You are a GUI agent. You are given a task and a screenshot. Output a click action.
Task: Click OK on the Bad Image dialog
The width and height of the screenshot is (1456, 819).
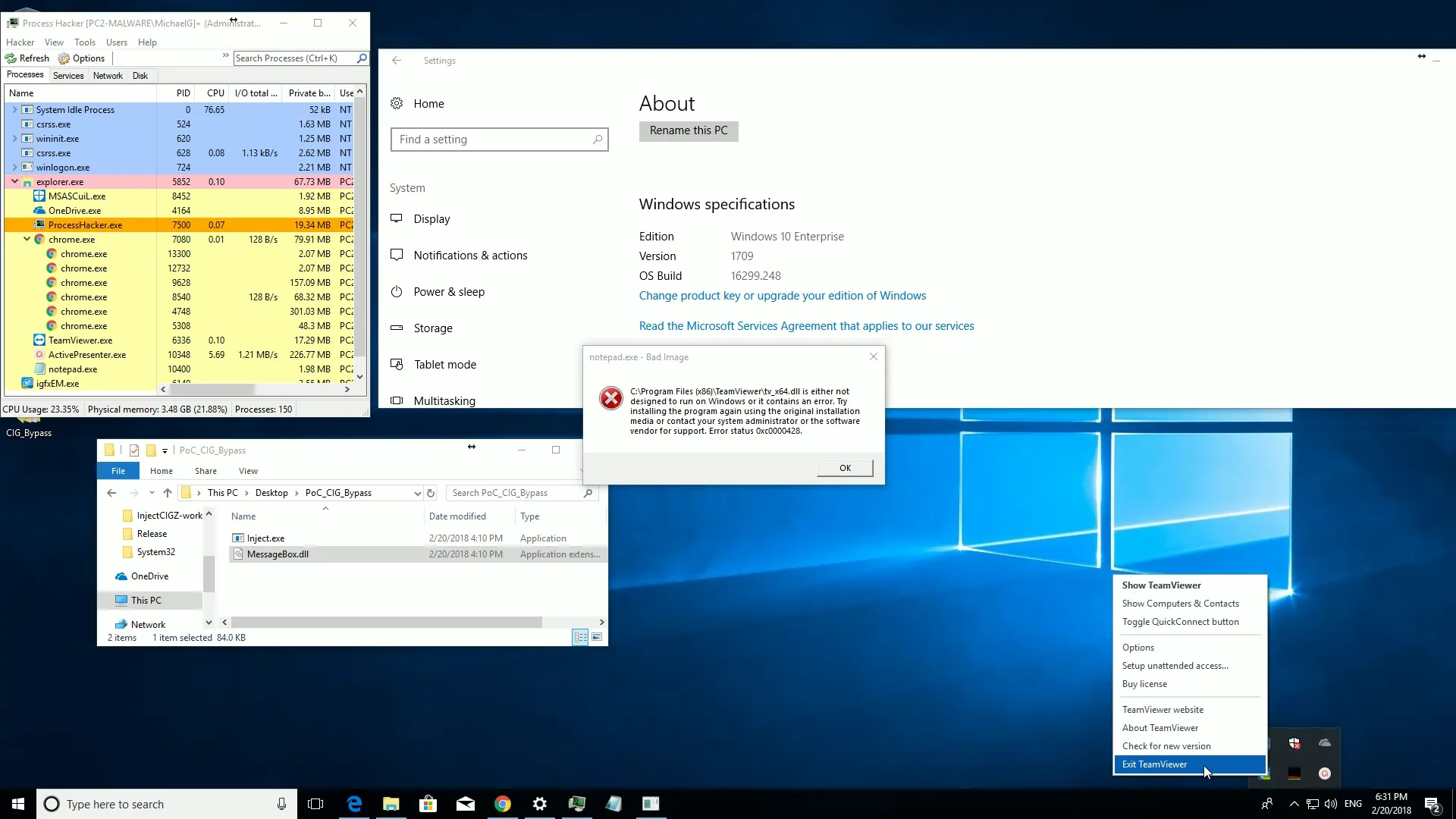click(x=845, y=468)
